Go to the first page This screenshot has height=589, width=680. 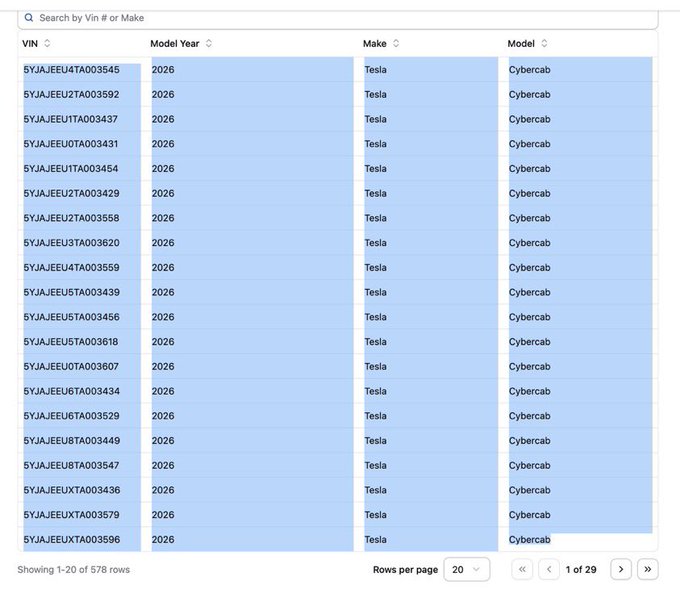[522, 569]
